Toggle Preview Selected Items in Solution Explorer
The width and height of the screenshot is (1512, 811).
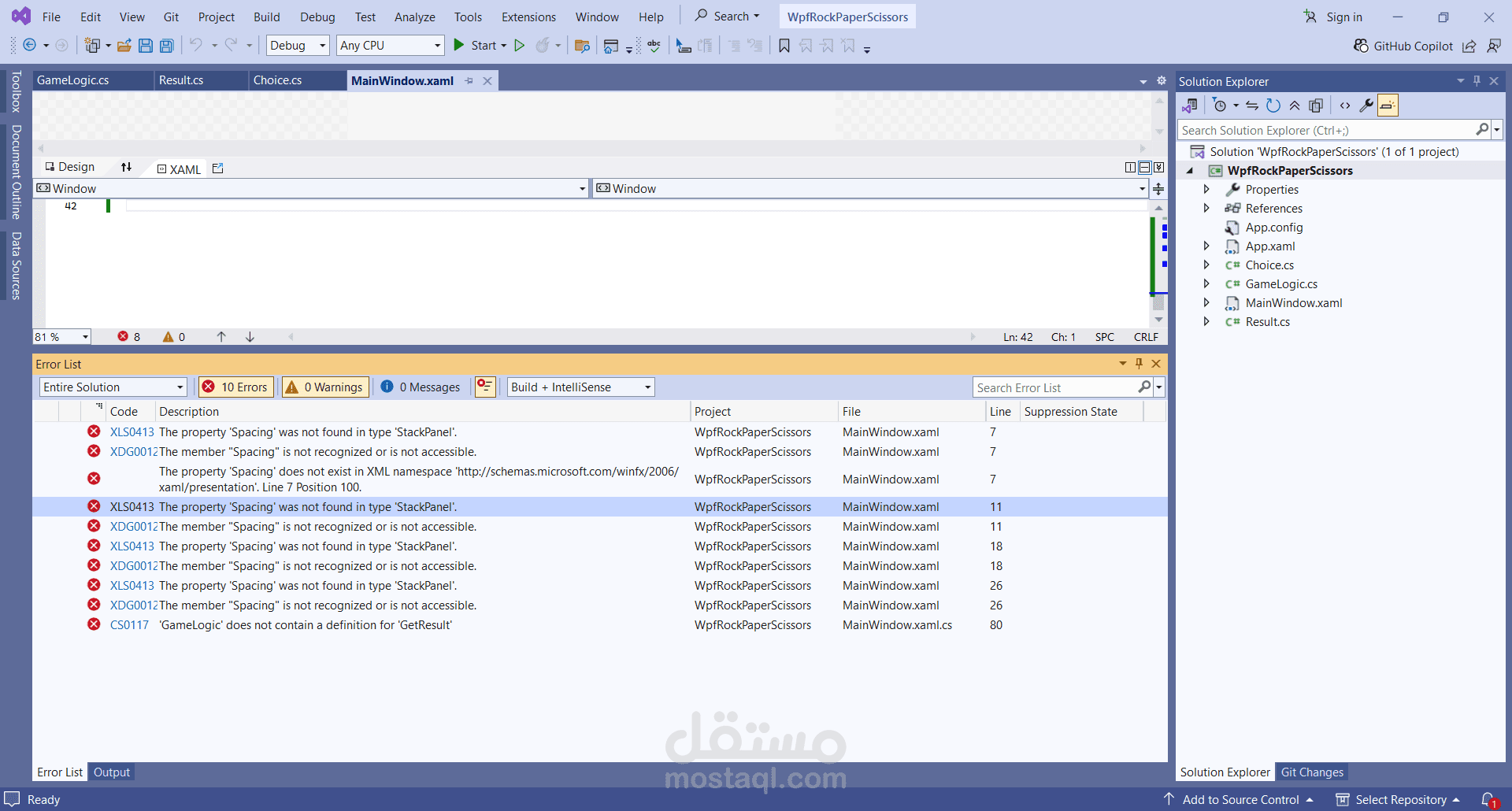coord(1388,106)
